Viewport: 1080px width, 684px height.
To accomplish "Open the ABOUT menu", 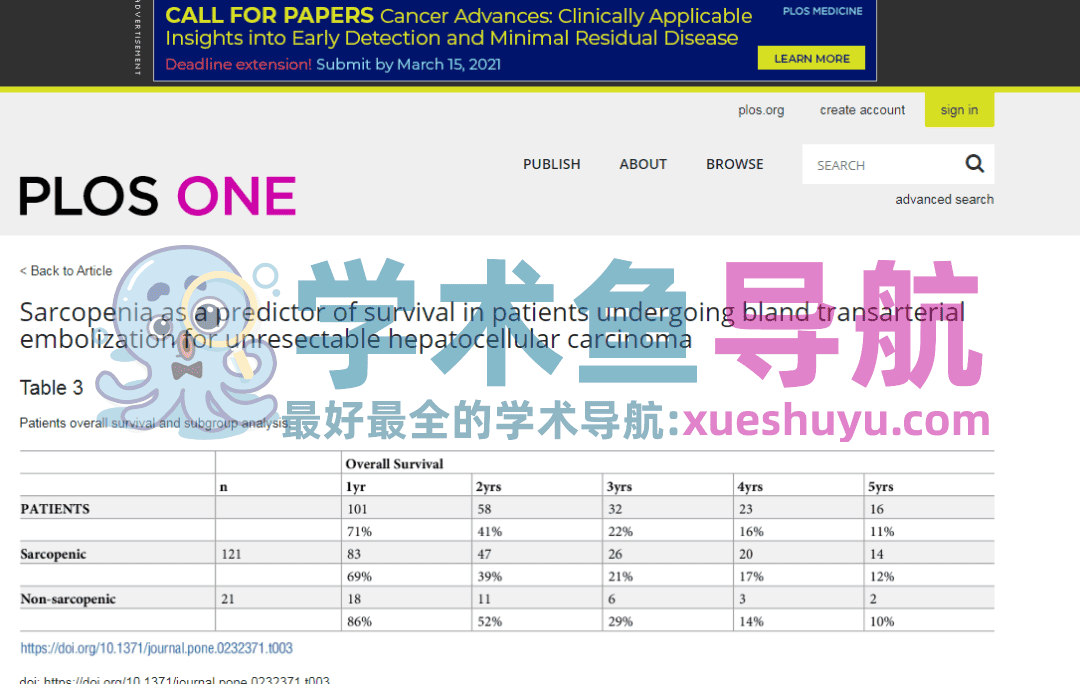I will (643, 164).
